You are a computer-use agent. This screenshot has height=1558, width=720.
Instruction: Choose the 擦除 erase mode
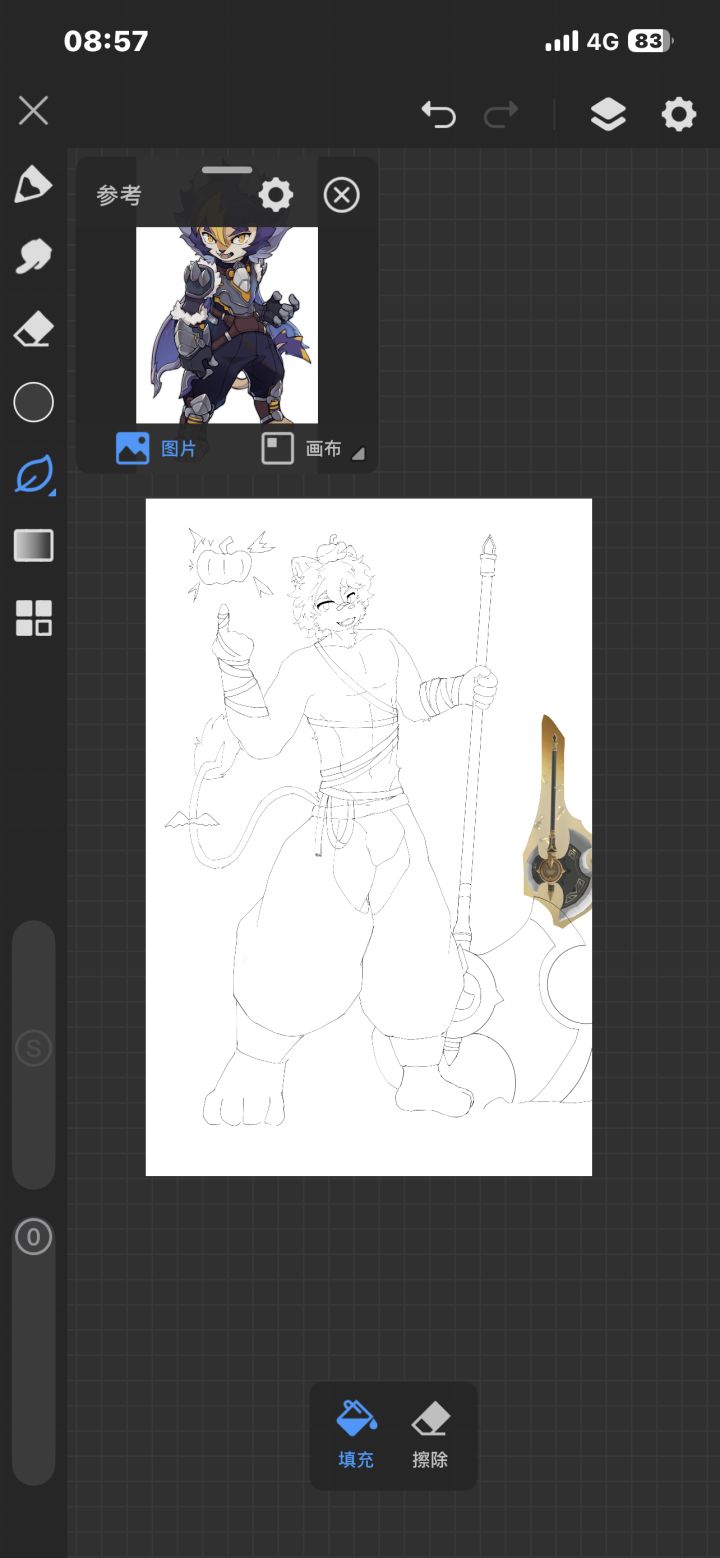click(430, 1435)
